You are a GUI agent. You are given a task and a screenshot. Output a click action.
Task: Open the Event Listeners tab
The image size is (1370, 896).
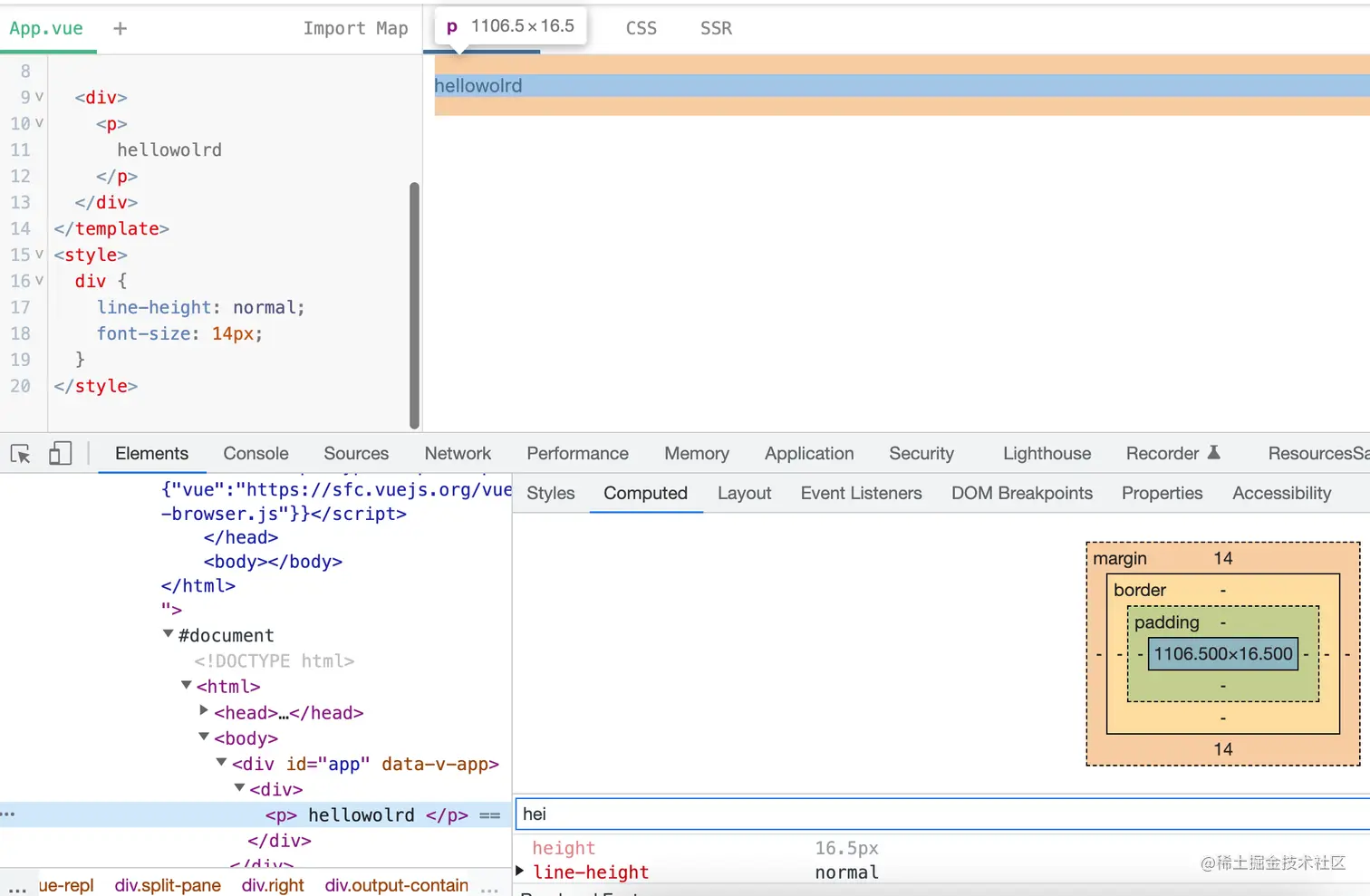tap(861, 493)
